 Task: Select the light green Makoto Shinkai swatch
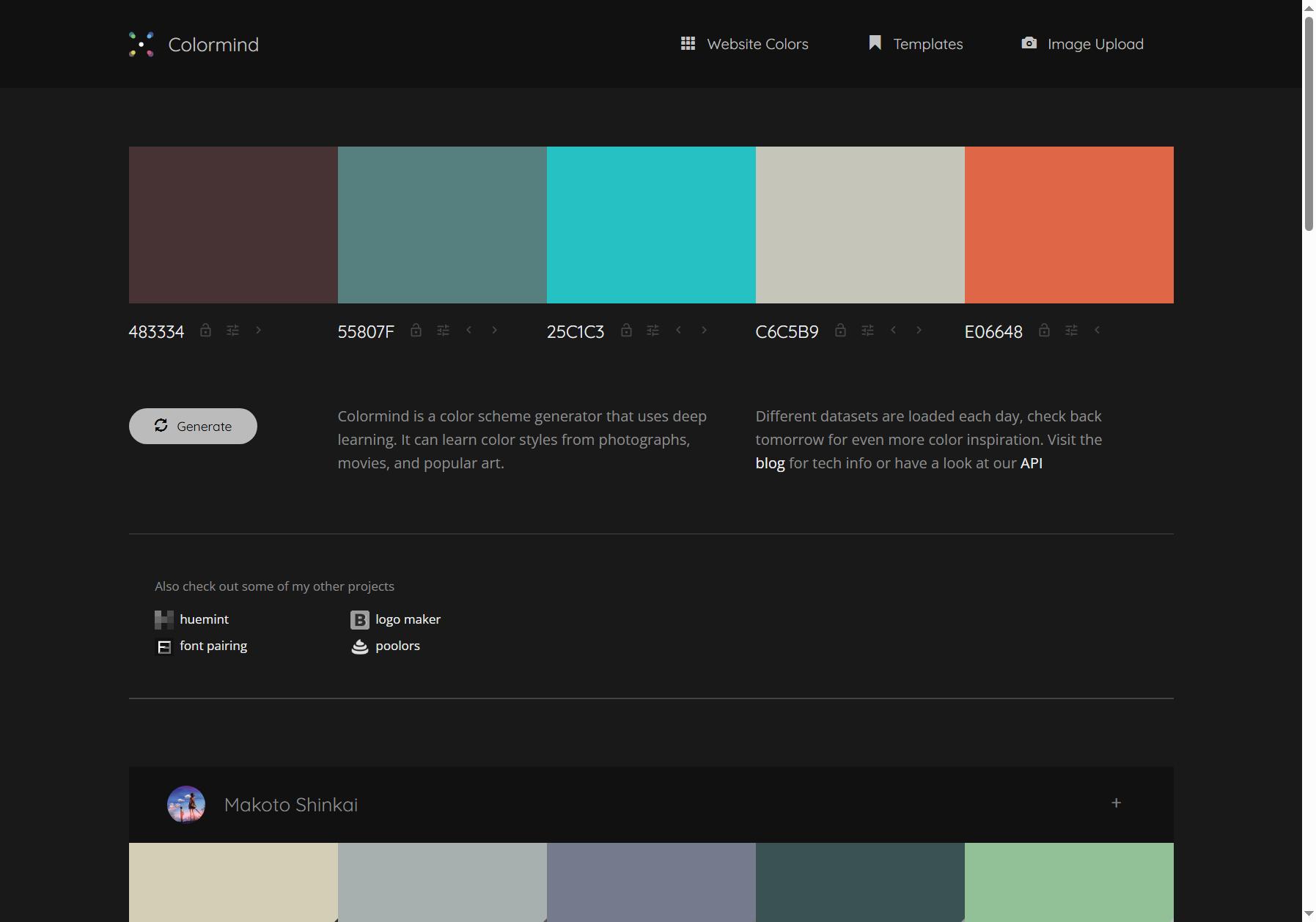pos(1069,882)
